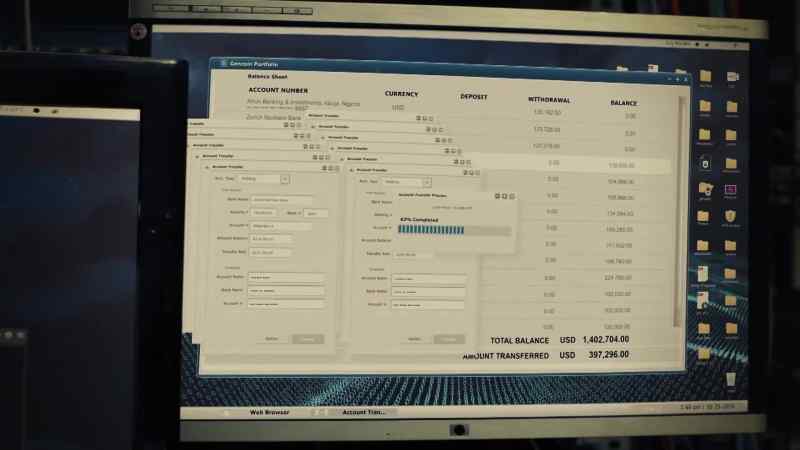The width and height of the screenshot is (800, 450).
Task: Click the light cancel button in the right Account Transfer form
Action: pos(414,339)
